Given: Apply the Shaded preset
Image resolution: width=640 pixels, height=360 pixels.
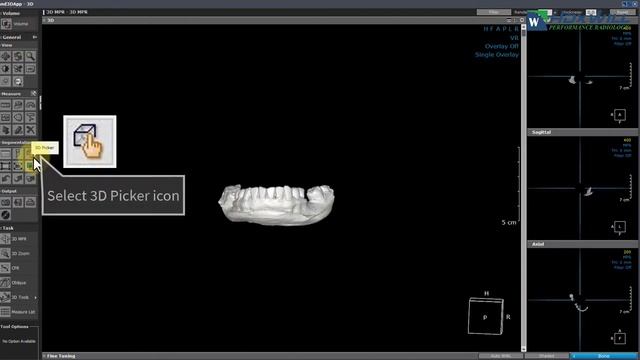Looking at the screenshot, I should pyautogui.click(x=547, y=356).
